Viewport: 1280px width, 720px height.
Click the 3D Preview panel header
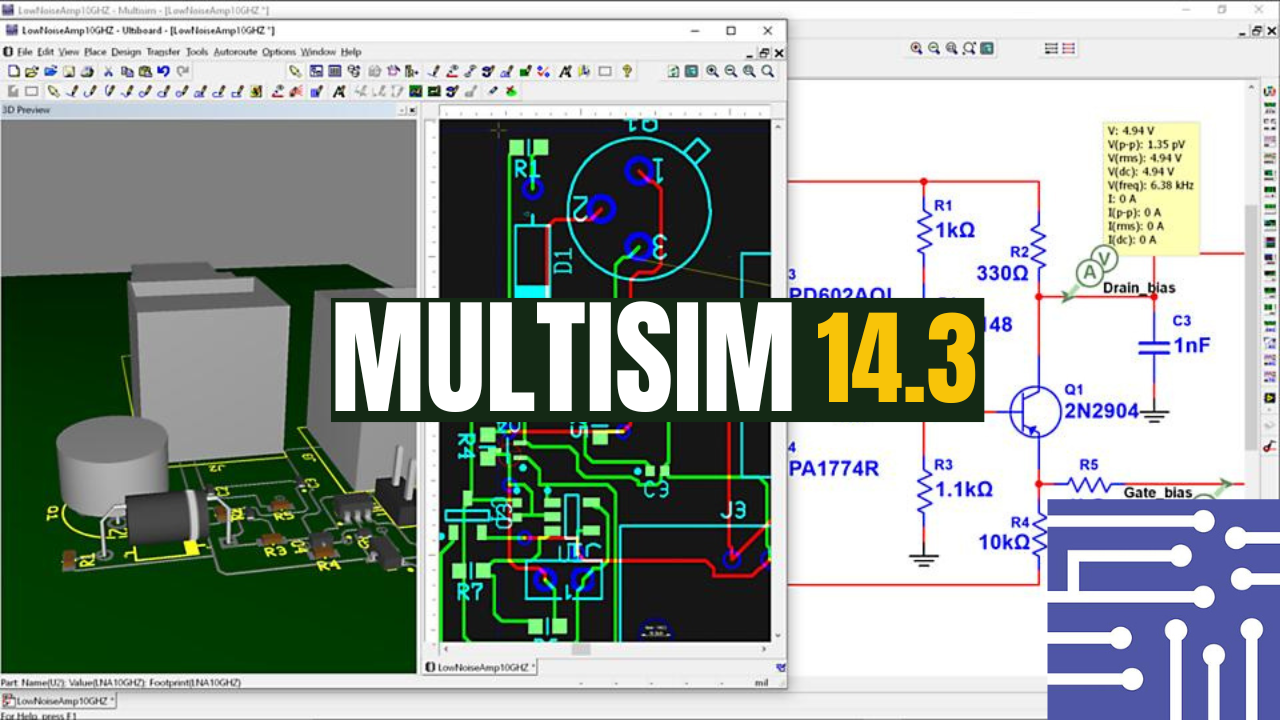pos(208,109)
